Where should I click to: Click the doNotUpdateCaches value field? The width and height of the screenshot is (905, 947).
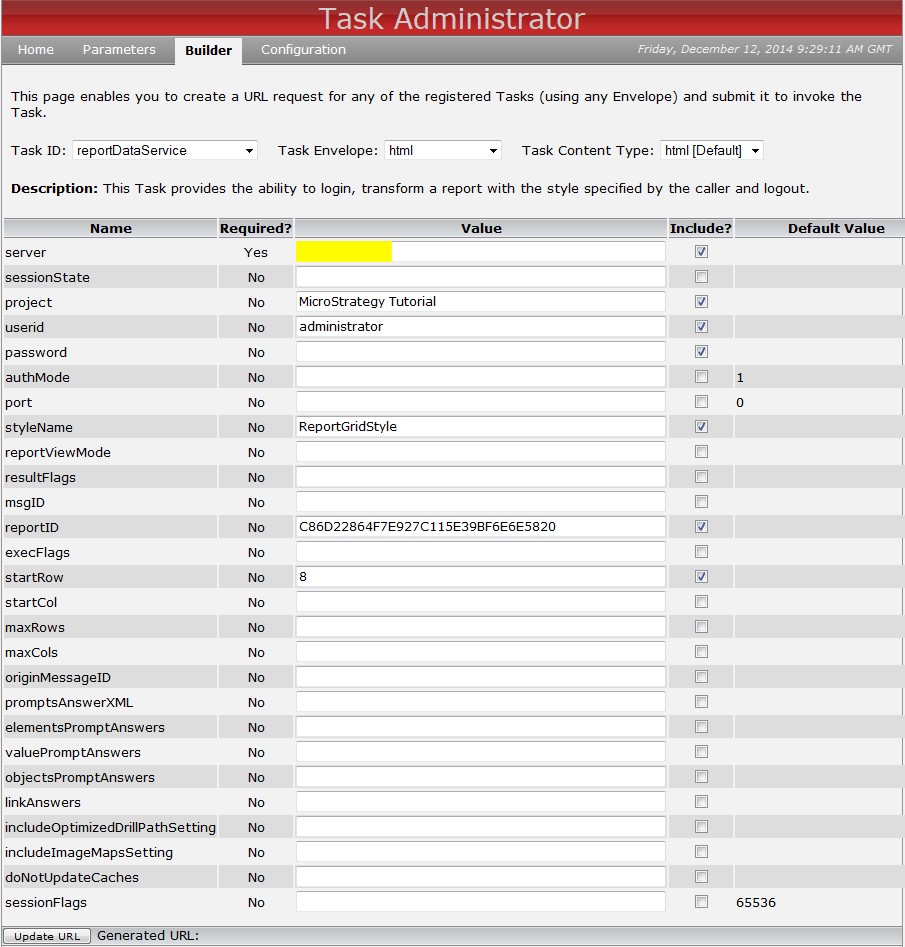[480, 877]
